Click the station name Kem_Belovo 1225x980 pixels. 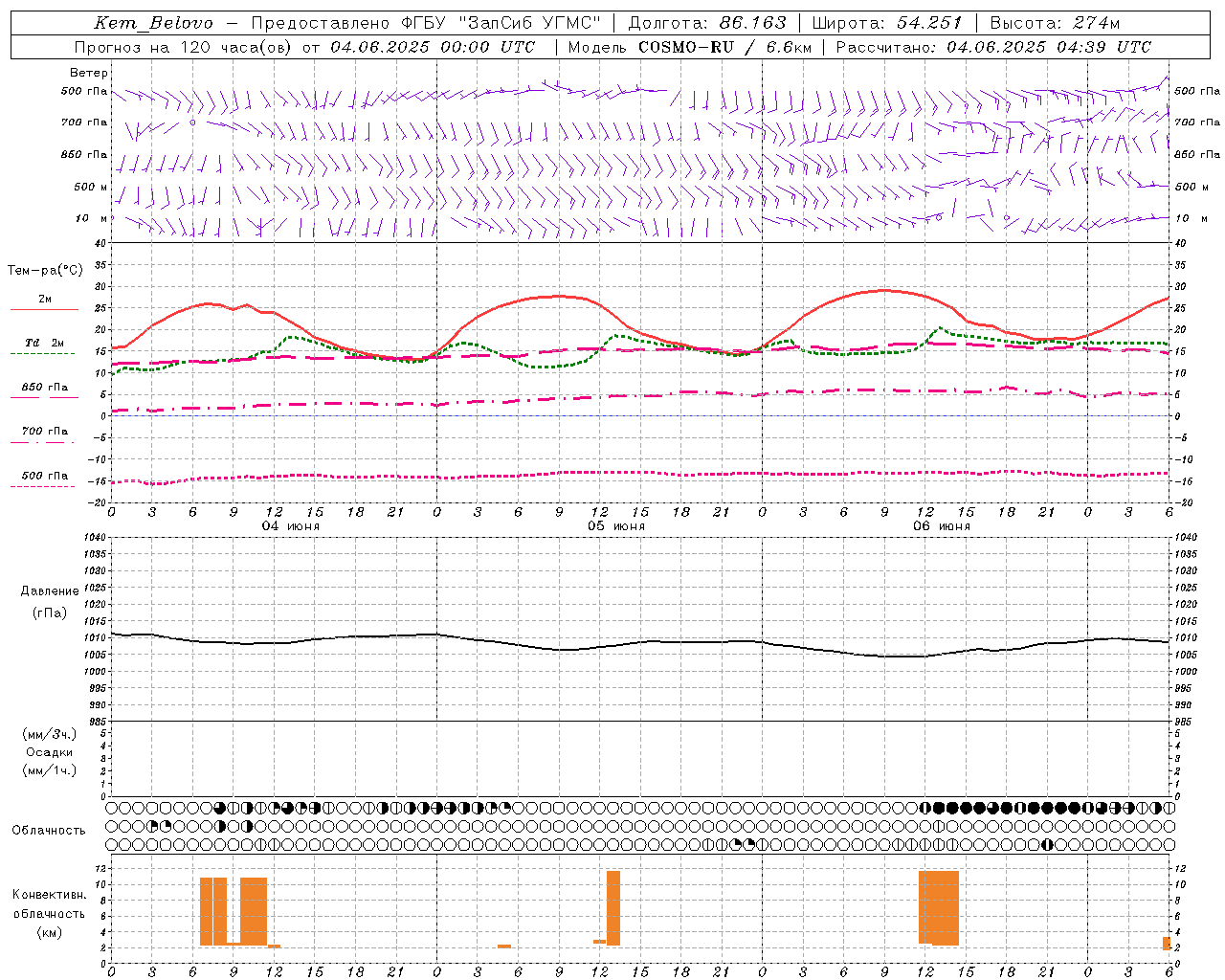[153, 23]
